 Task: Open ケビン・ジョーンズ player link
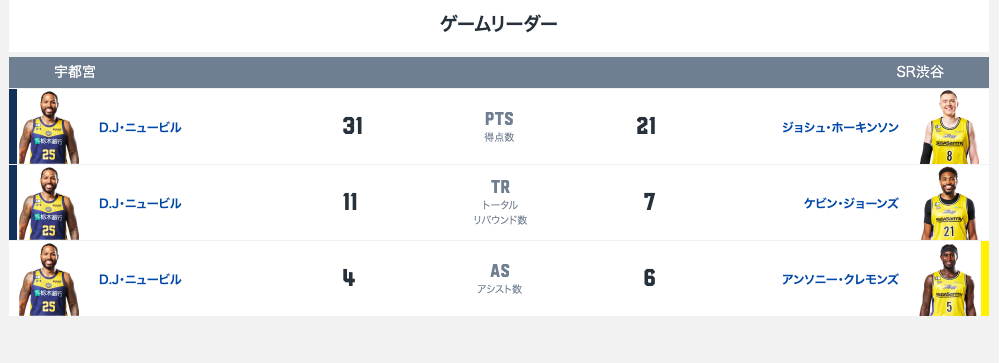(851, 204)
